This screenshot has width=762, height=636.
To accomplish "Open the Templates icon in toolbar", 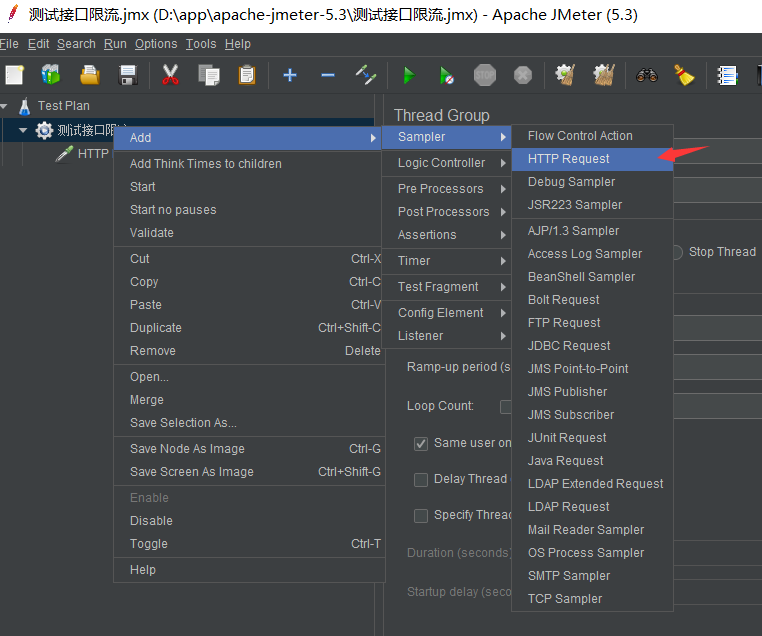I will [51, 75].
